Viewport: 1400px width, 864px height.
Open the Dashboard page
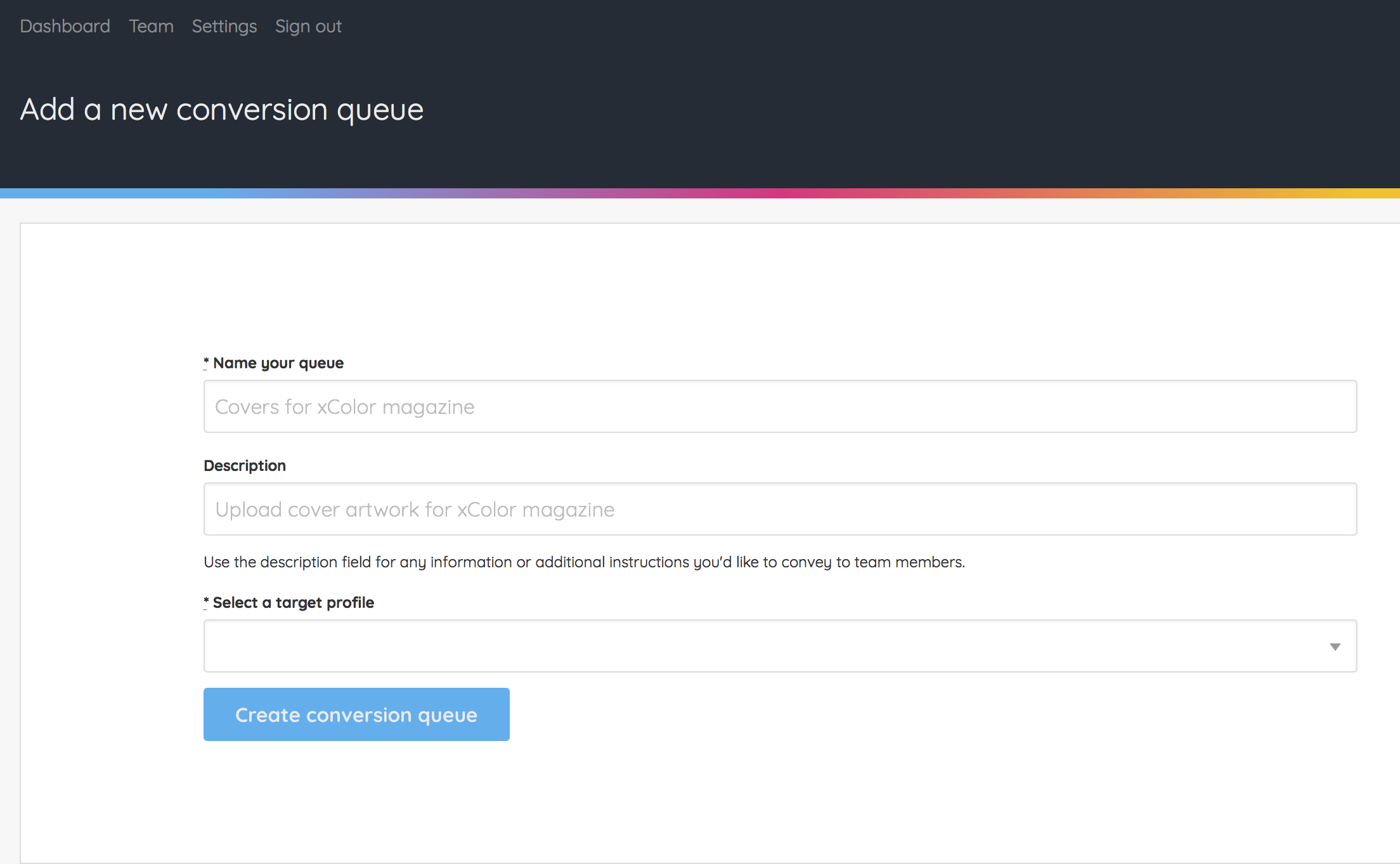pos(65,26)
